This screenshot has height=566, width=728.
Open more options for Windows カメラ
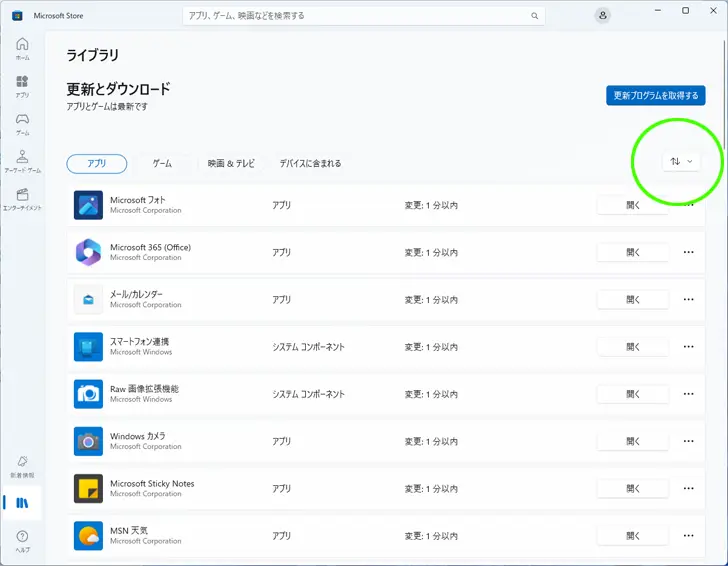tap(688, 441)
